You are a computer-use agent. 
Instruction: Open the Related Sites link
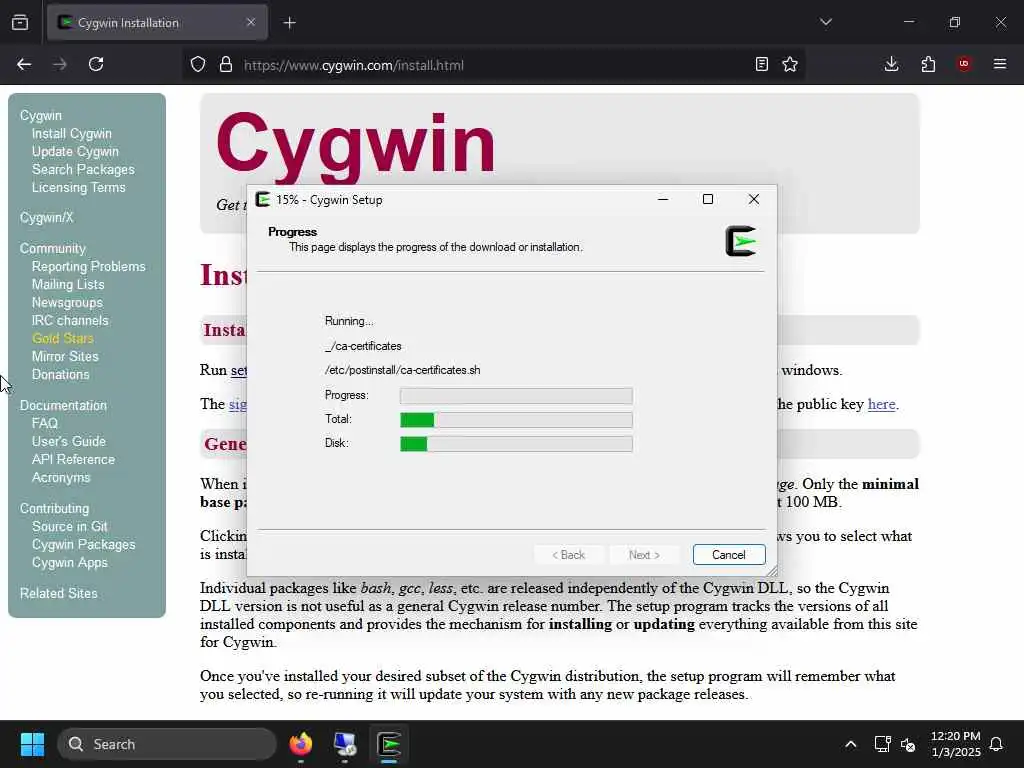coord(58,594)
